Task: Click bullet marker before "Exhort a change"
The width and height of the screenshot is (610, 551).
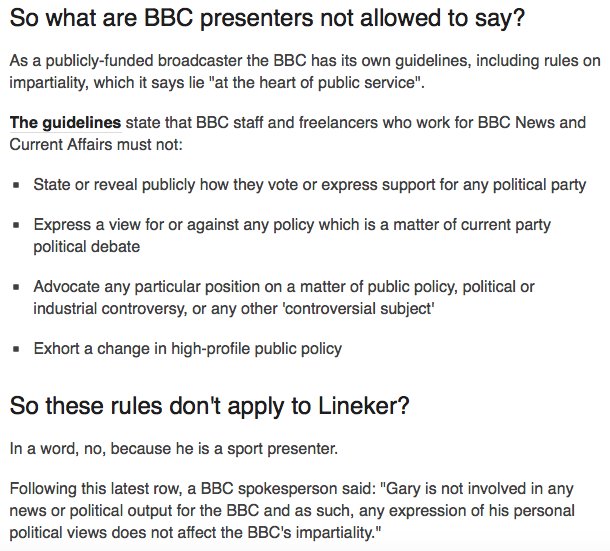Action: click(x=16, y=349)
